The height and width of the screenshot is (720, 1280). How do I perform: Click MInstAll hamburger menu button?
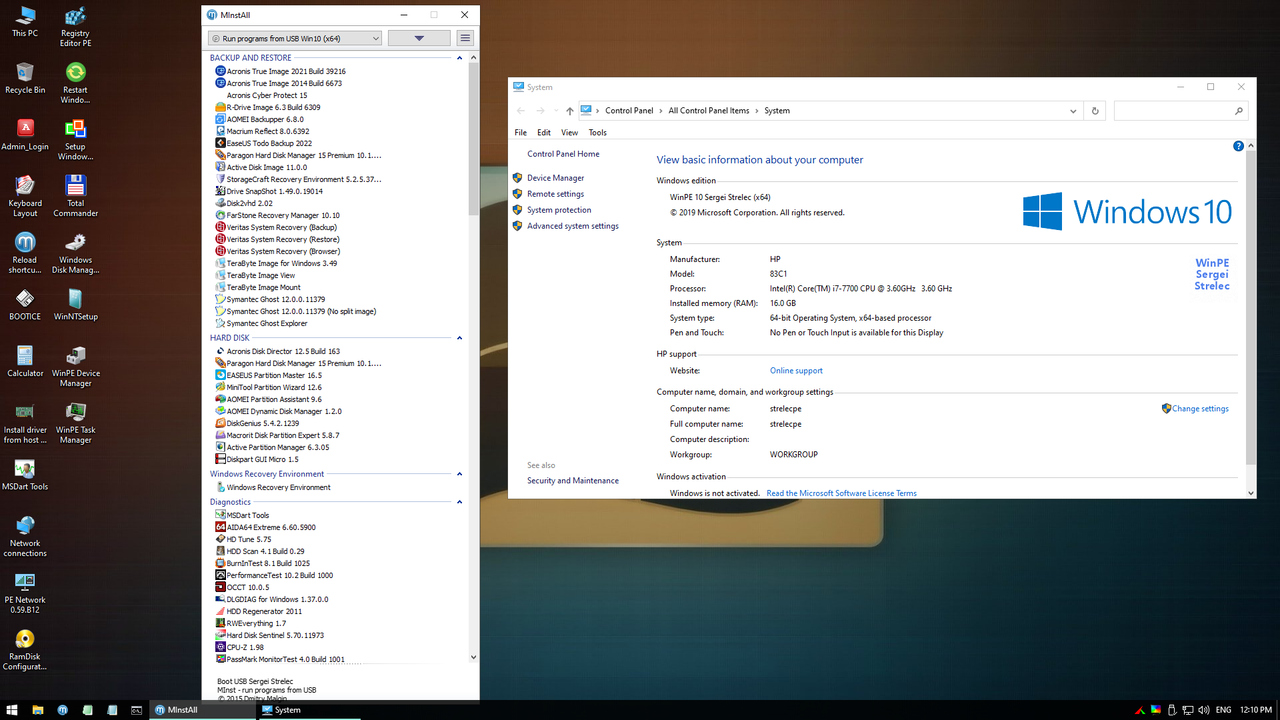pos(465,38)
